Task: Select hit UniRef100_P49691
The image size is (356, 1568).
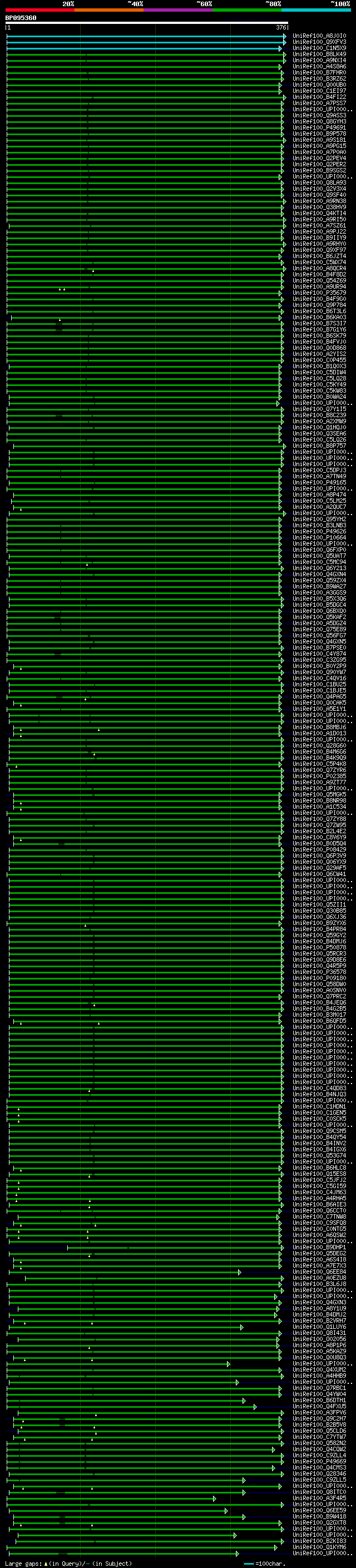Action: (319, 128)
